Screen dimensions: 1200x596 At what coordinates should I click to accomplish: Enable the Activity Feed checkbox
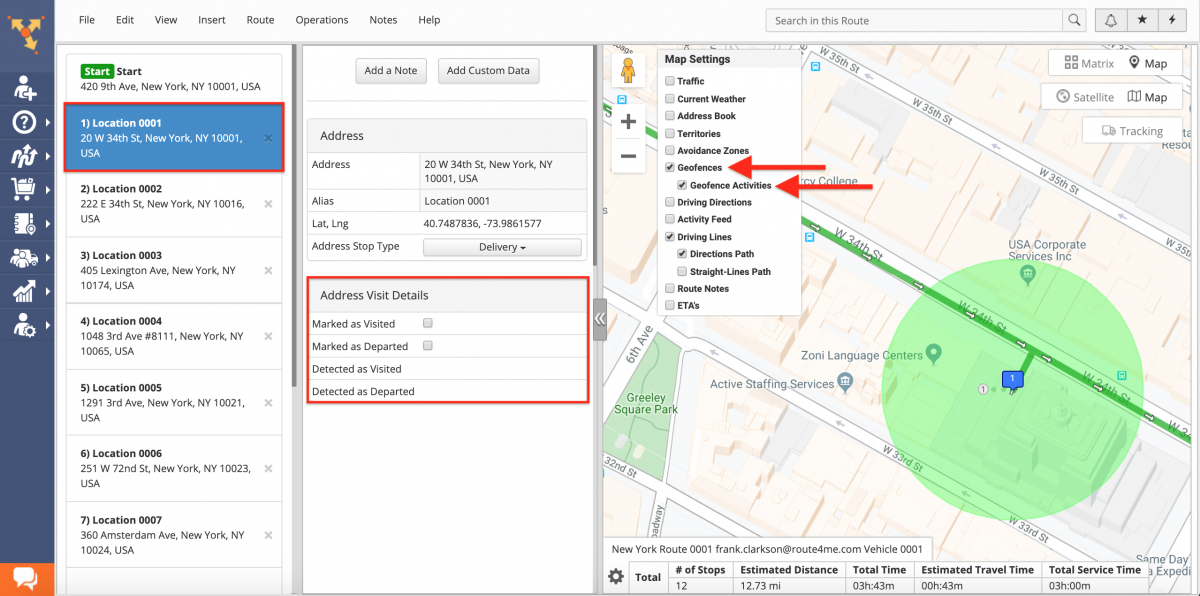670,219
